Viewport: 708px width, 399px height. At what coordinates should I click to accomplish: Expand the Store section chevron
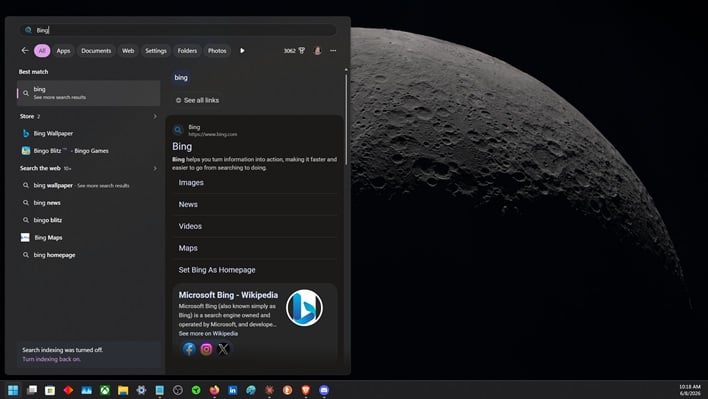point(155,116)
